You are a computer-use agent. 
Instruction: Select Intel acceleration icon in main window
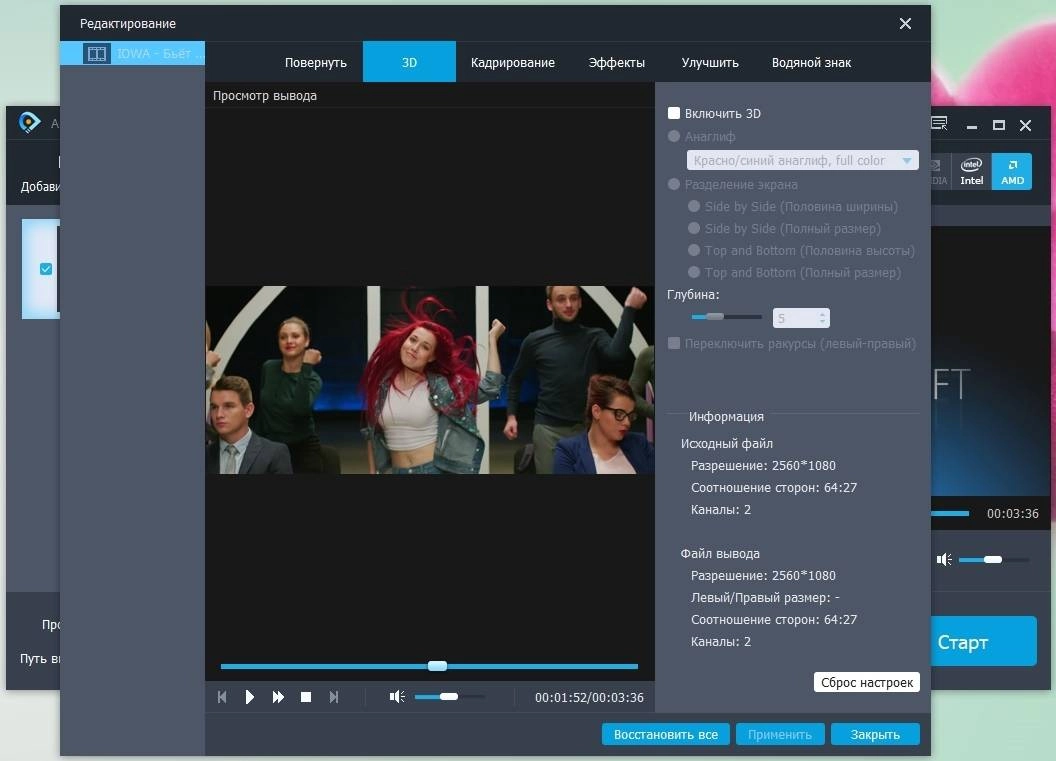971,171
